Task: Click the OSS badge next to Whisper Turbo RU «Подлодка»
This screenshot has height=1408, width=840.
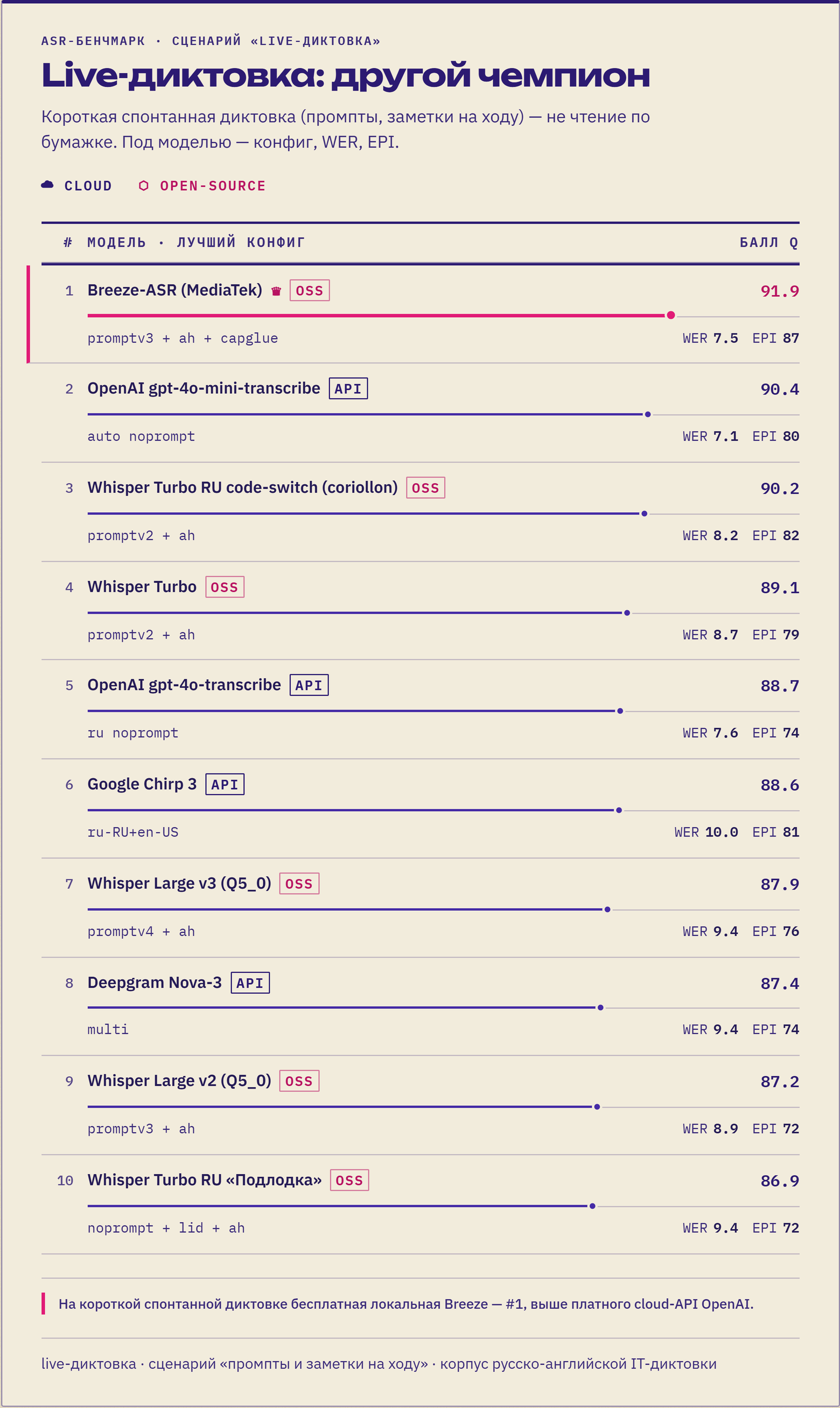Action: coord(349,1180)
